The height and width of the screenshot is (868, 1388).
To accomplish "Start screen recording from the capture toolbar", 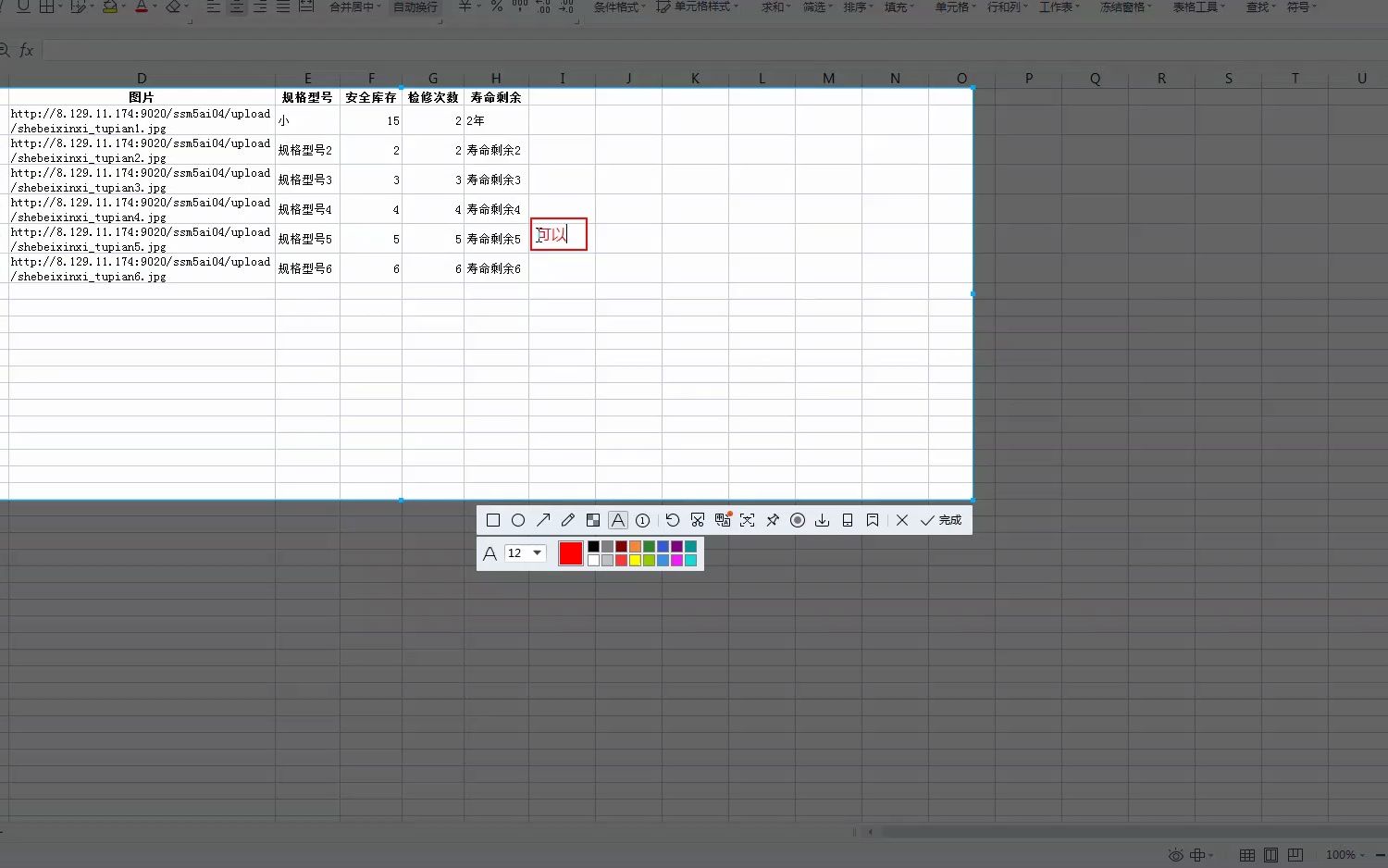I will click(x=797, y=520).
